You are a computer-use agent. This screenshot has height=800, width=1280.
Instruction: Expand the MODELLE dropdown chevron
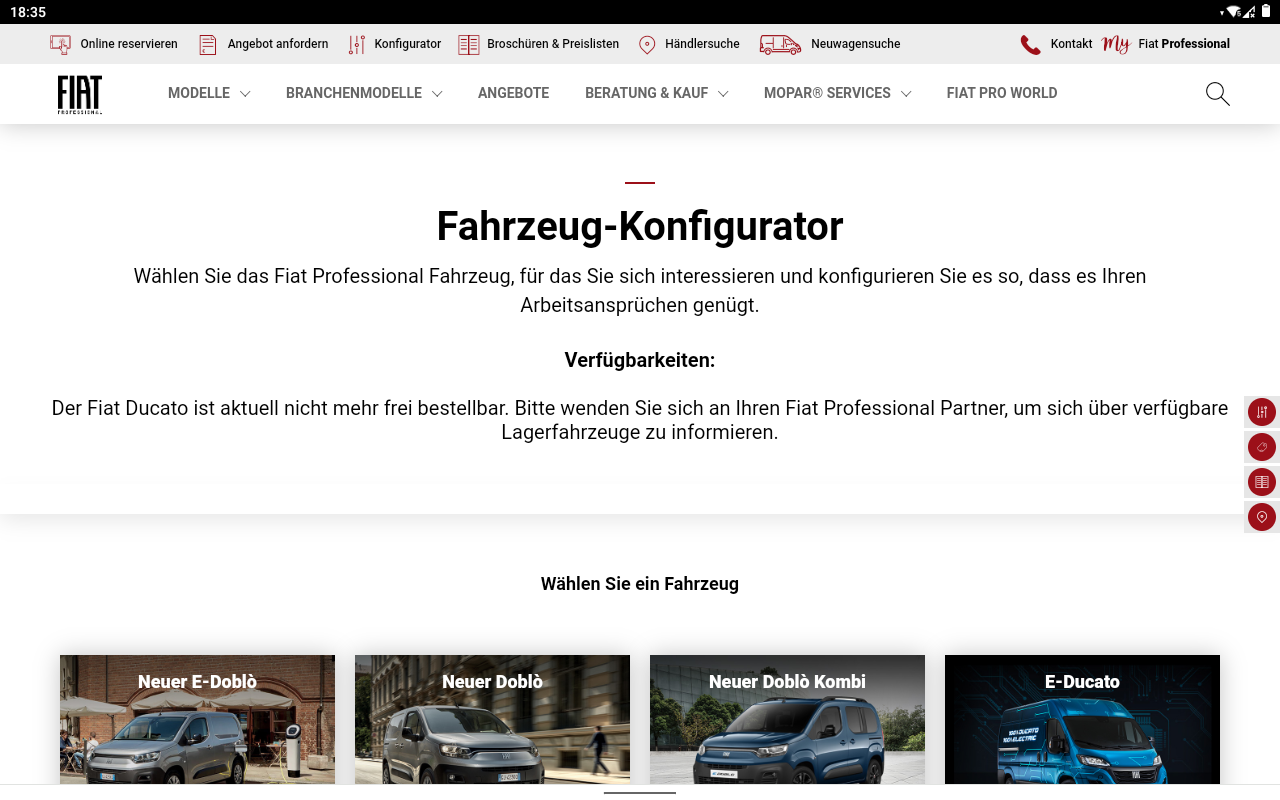pos(245,94)
